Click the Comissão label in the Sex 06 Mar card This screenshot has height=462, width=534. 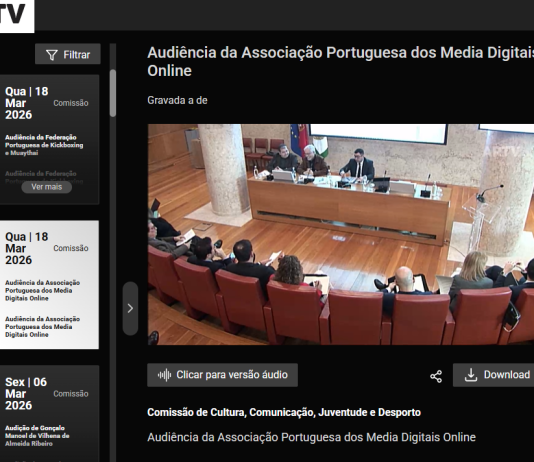pyautogui.click(x=71, y=394)
